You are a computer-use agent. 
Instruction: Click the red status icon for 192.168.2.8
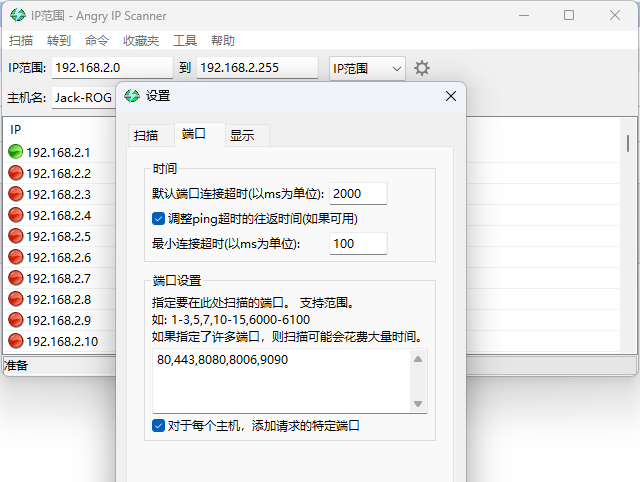click(15, 299)
